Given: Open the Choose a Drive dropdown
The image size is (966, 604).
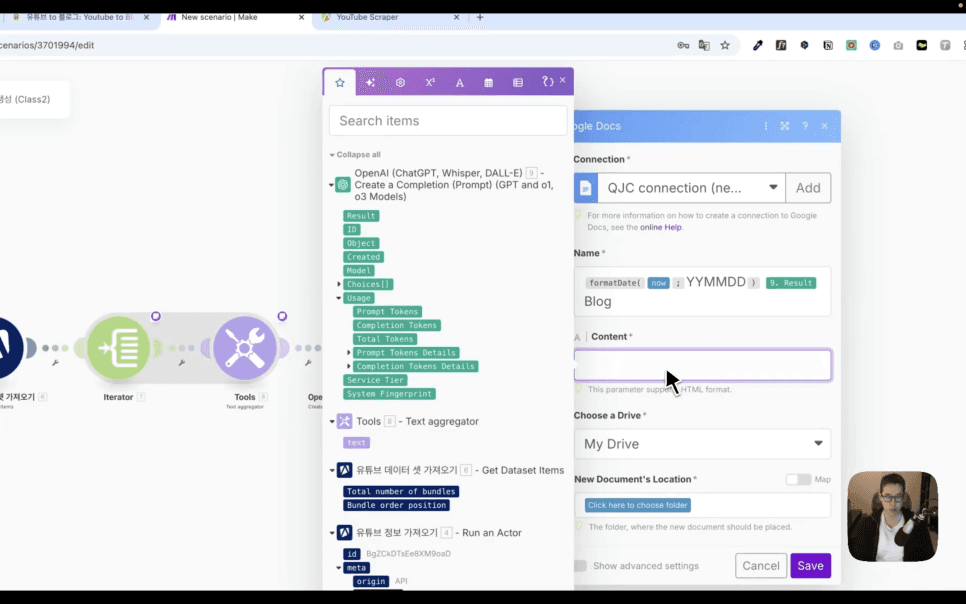Looking at the screenshot, I should click(x=702, y=444).
